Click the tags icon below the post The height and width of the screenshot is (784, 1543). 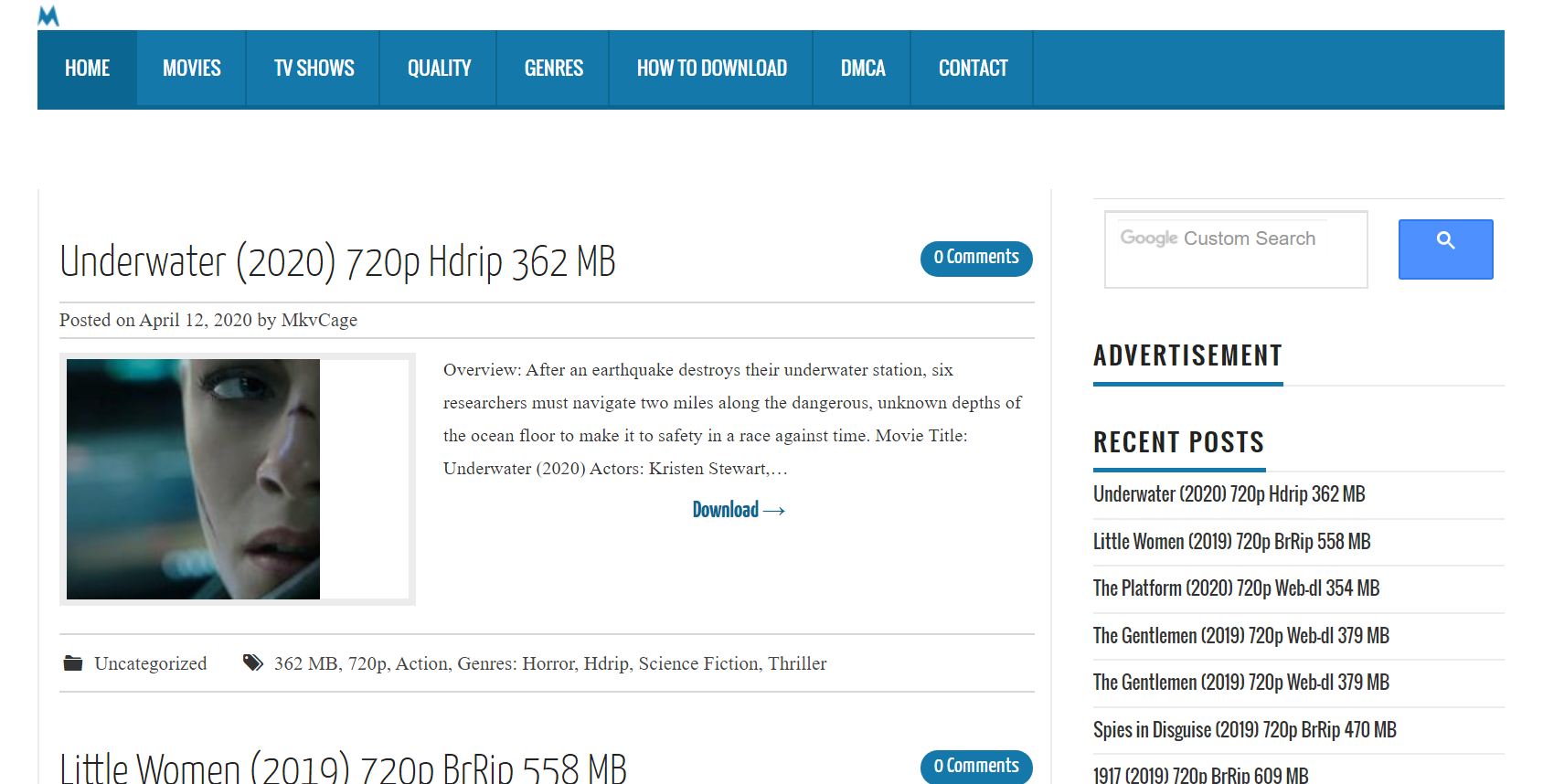click(x=253, y=663)
